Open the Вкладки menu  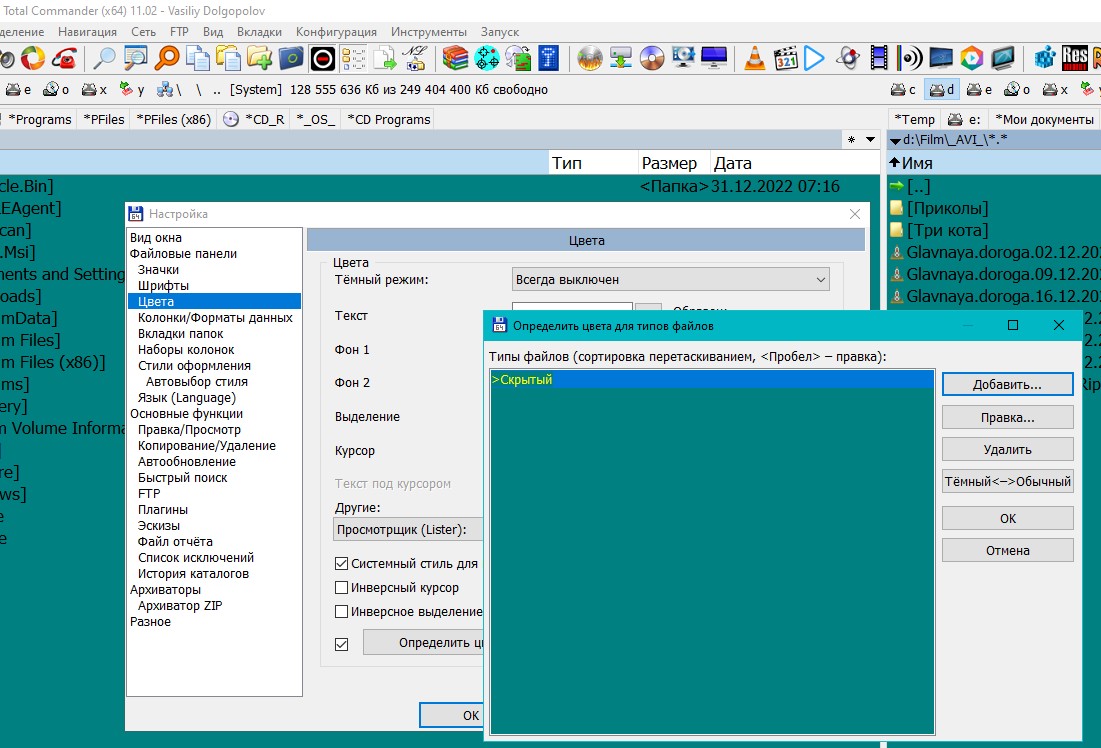(259, 32)
